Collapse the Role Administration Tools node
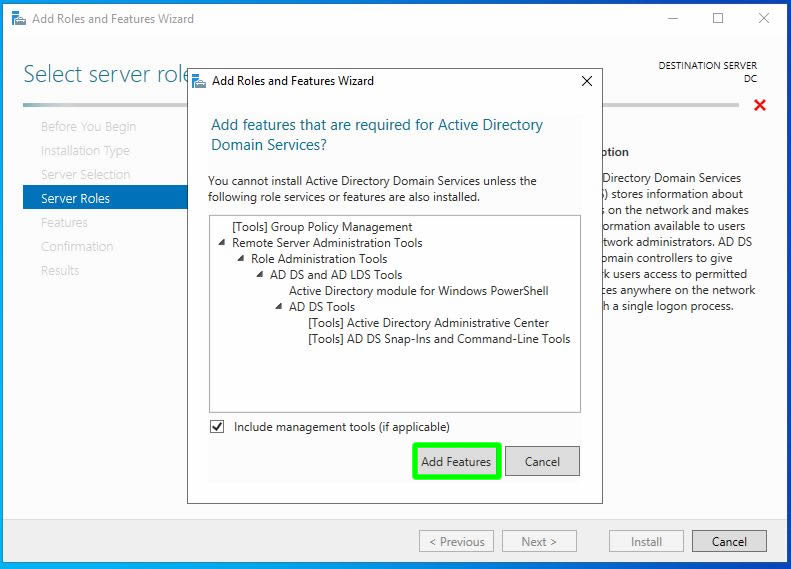This screenshot has width=791, height=569. tap(240, 259)
